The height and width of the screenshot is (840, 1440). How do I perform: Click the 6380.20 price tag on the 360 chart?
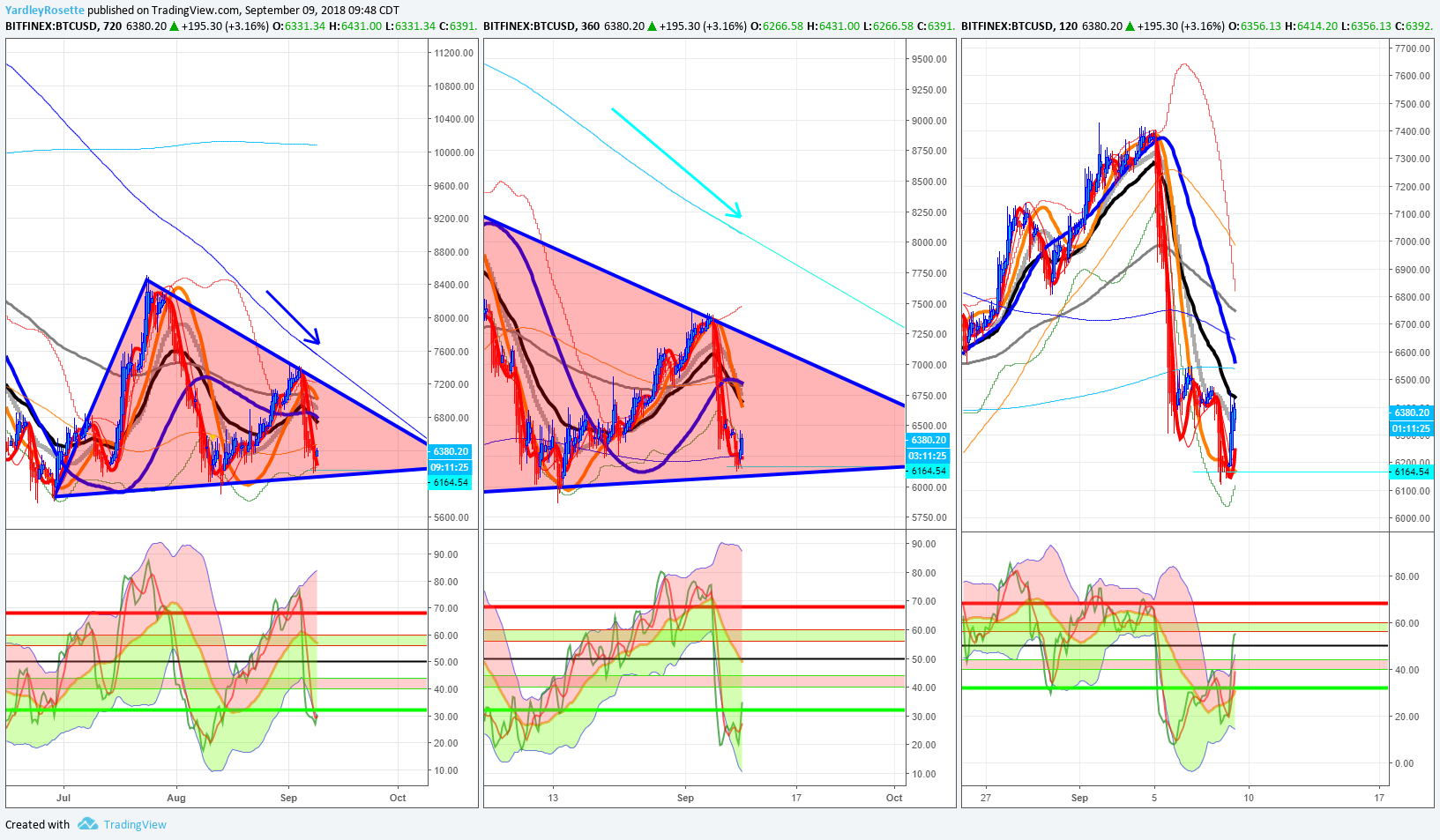point(929,440)
